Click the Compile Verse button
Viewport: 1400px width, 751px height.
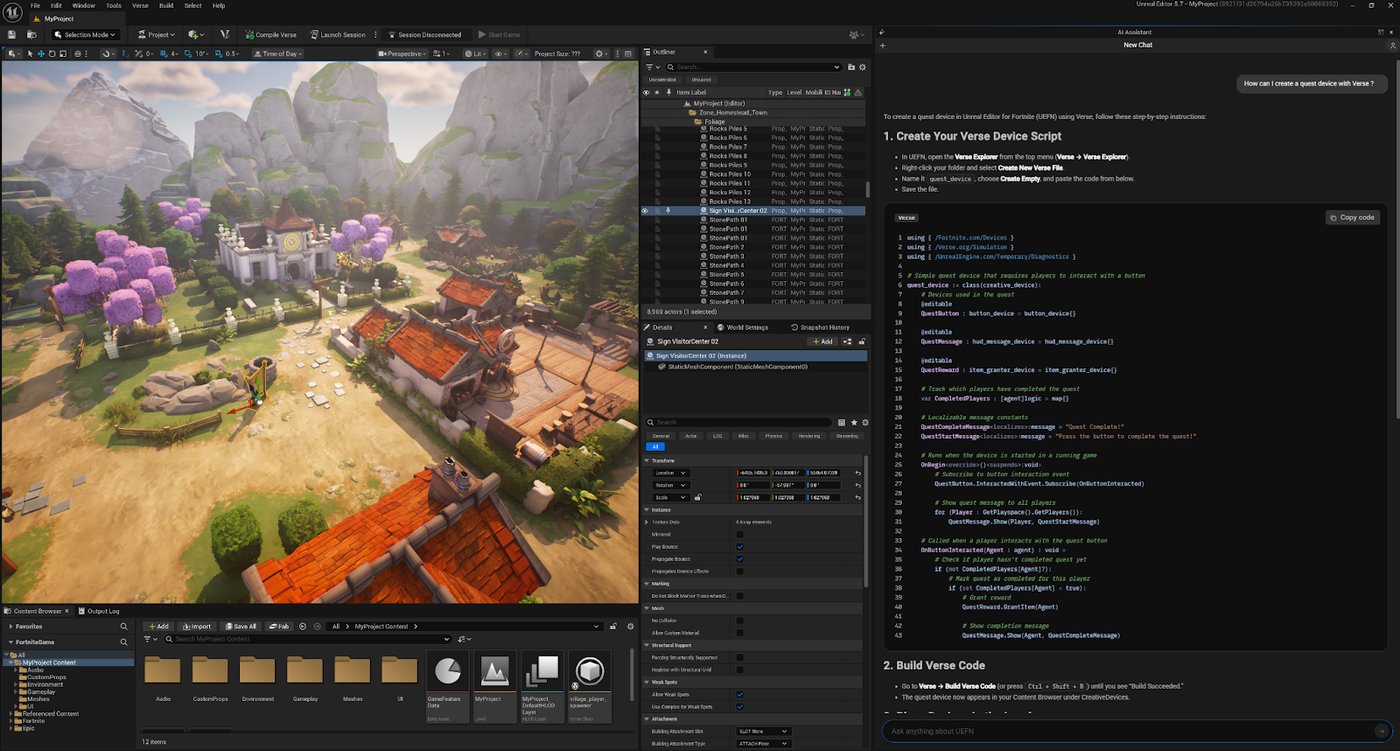270,35
